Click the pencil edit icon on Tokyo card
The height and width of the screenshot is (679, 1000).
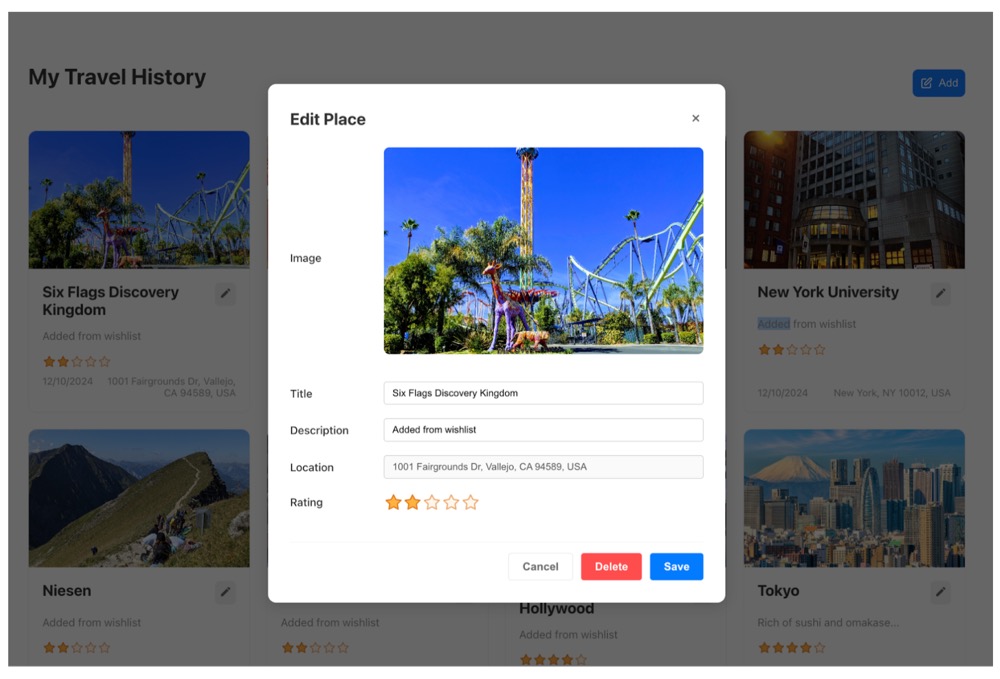coord(940,592)
